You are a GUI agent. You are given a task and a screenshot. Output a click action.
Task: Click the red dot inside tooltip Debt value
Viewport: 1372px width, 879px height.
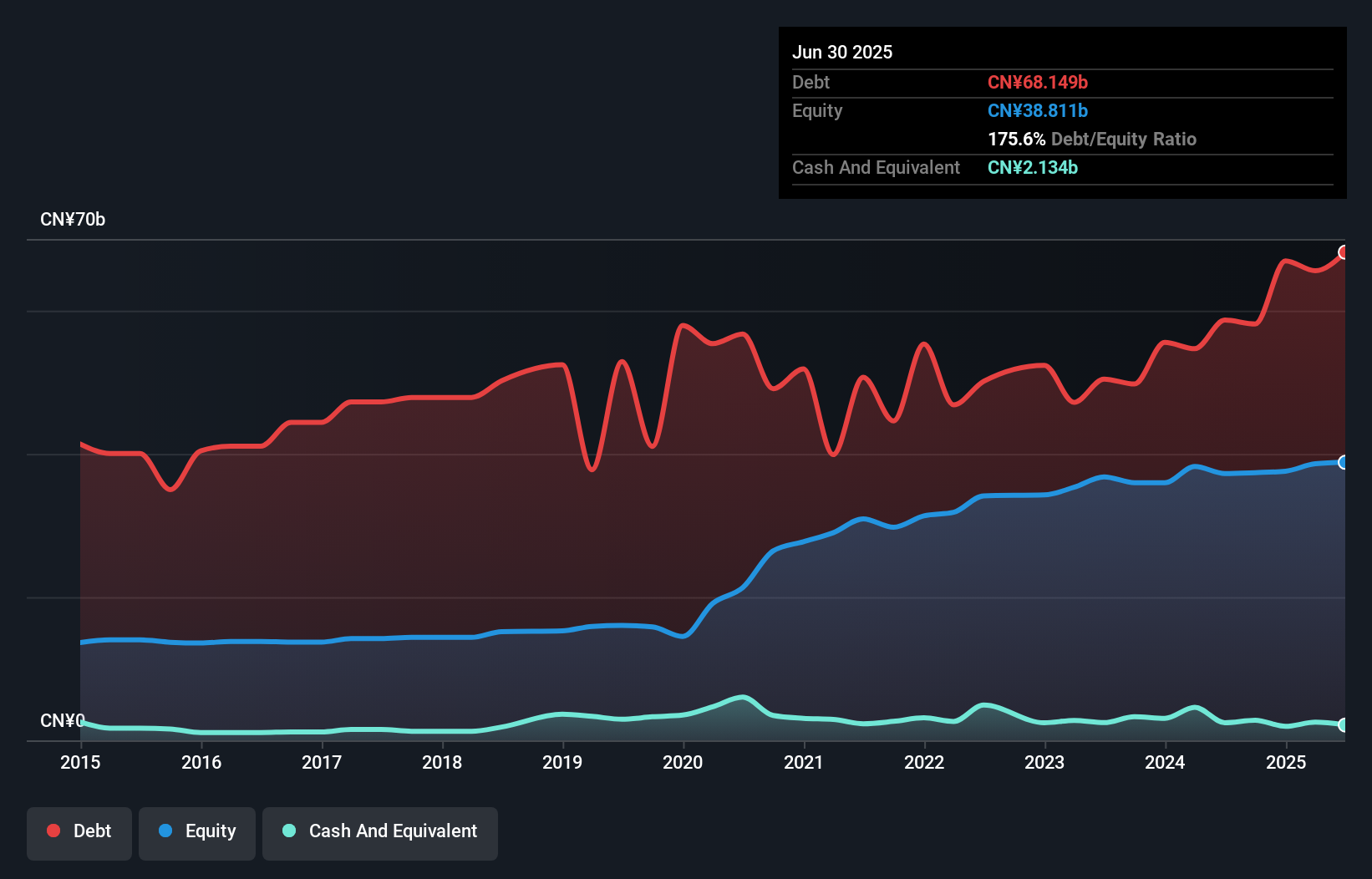click(x=1039, y=82)
